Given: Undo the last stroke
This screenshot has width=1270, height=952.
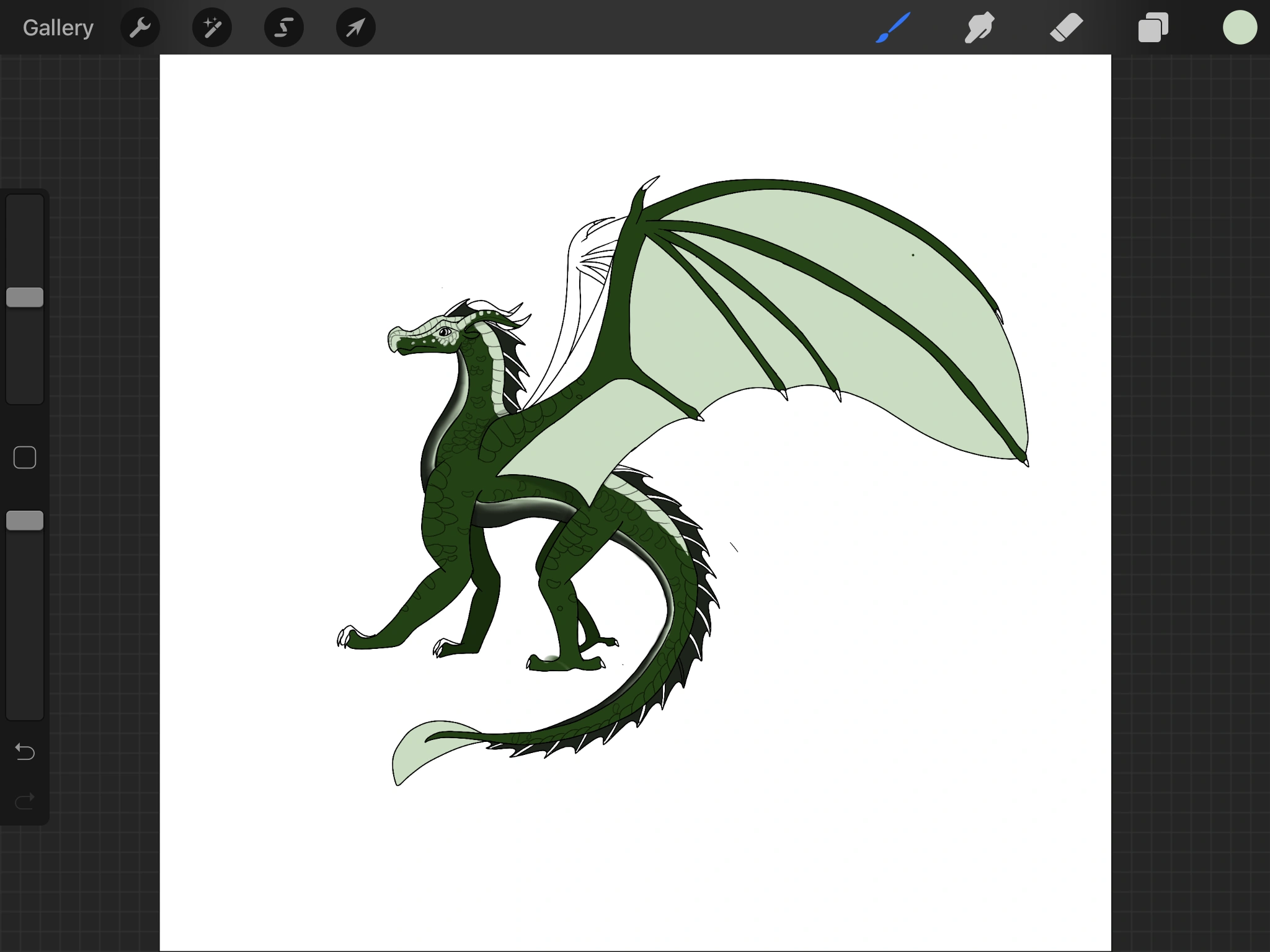Looking at the screenshot, I should [x=25, y=752].
